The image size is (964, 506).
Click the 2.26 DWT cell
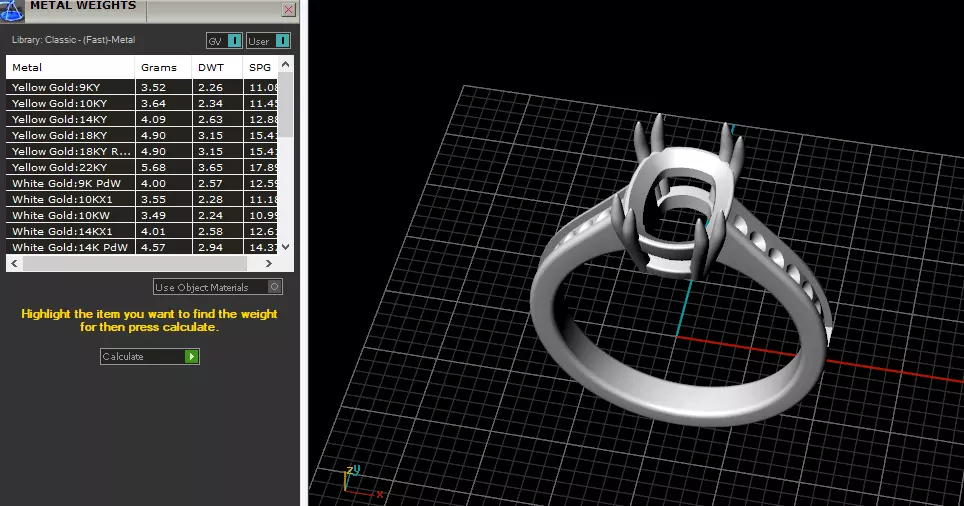coord(218,87)
